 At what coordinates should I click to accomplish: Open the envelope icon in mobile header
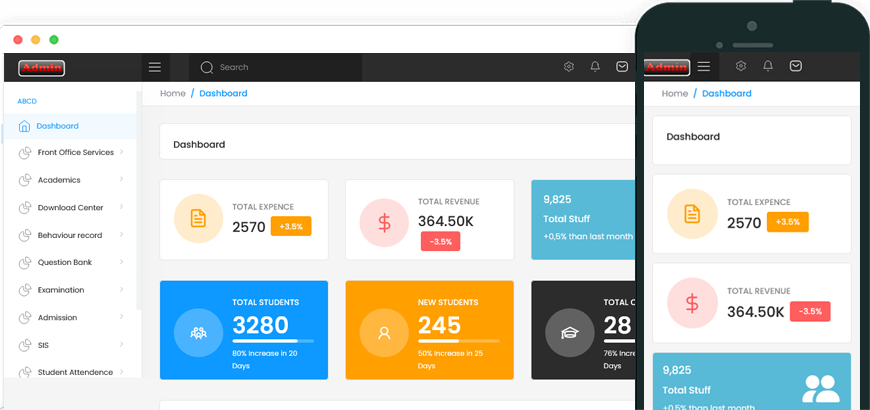coord(795,66)
